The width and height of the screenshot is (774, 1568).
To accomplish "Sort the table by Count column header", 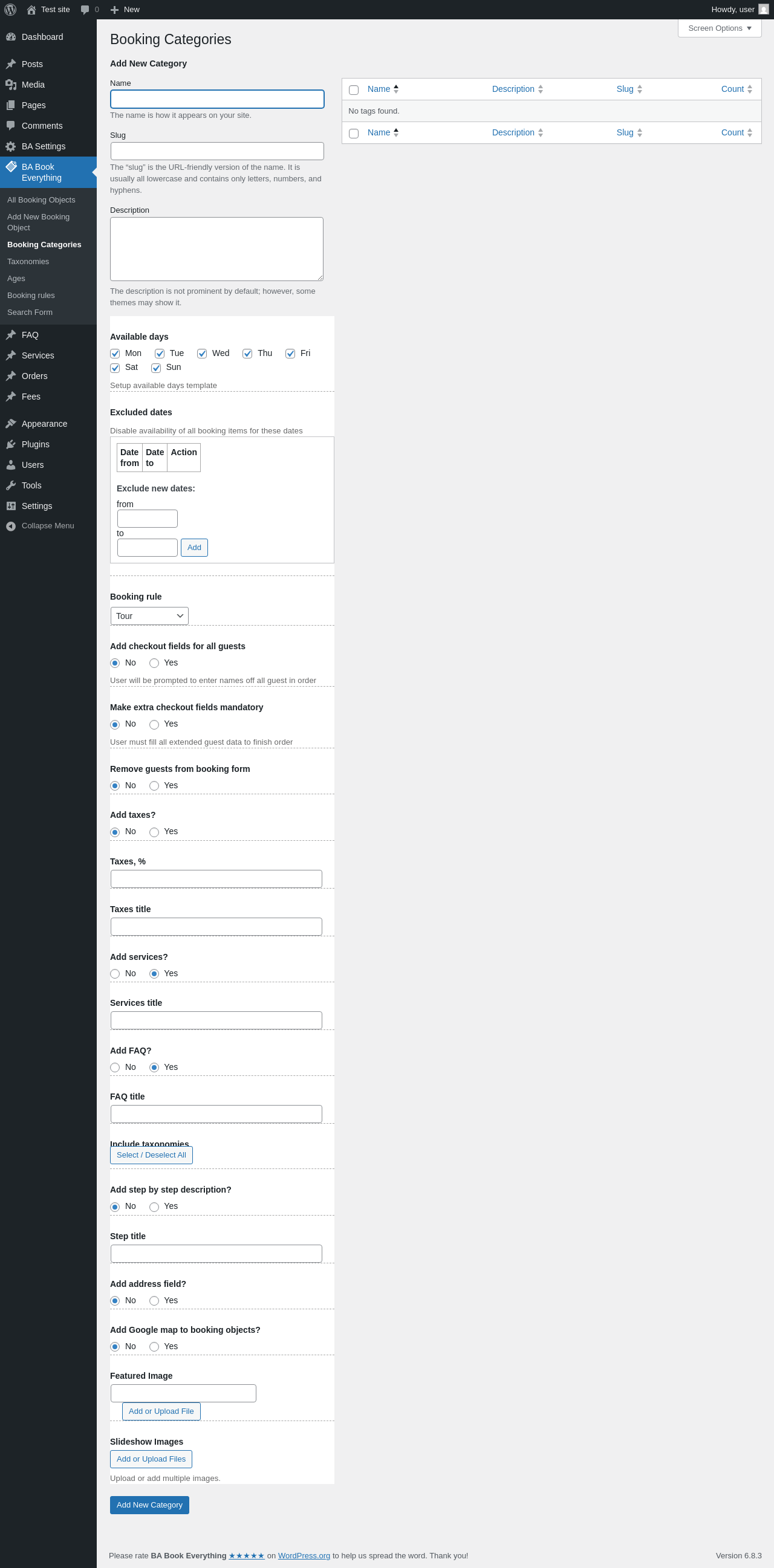I will tap(732, 89).
